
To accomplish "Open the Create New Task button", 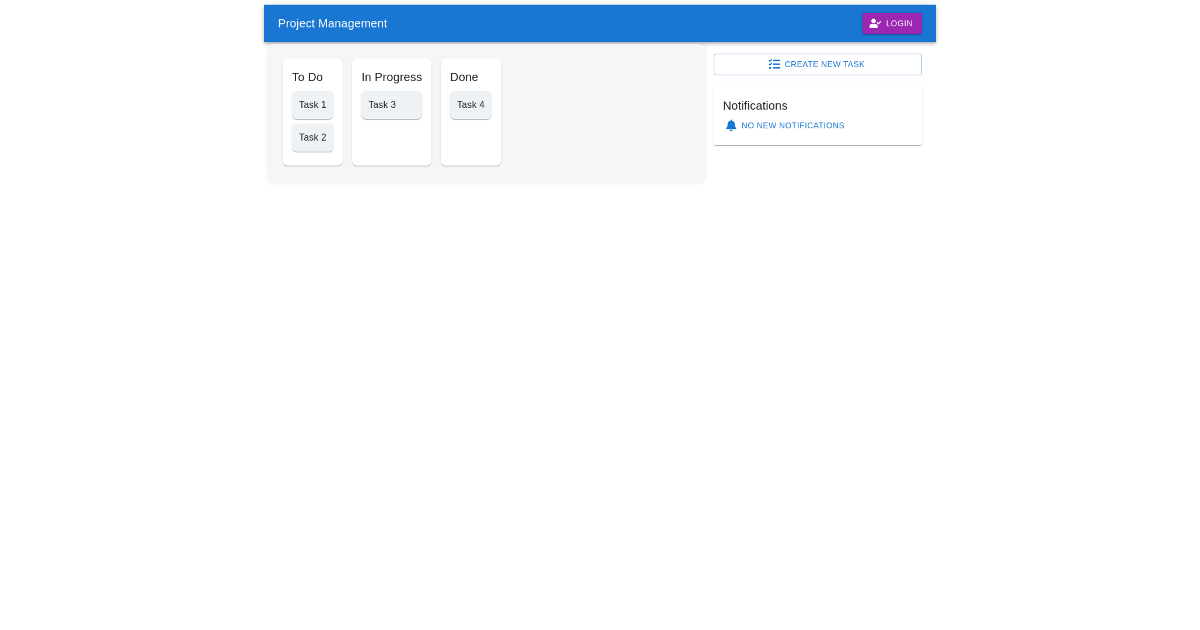I will (817, 64).
